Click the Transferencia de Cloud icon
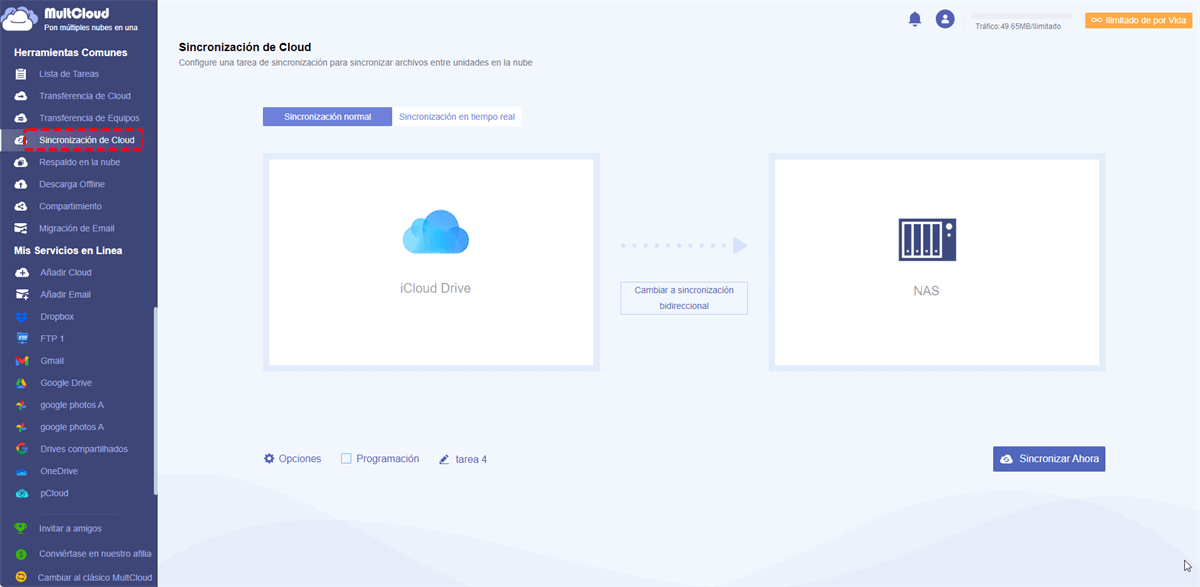 pyautogui.click(x=21, y=96)
